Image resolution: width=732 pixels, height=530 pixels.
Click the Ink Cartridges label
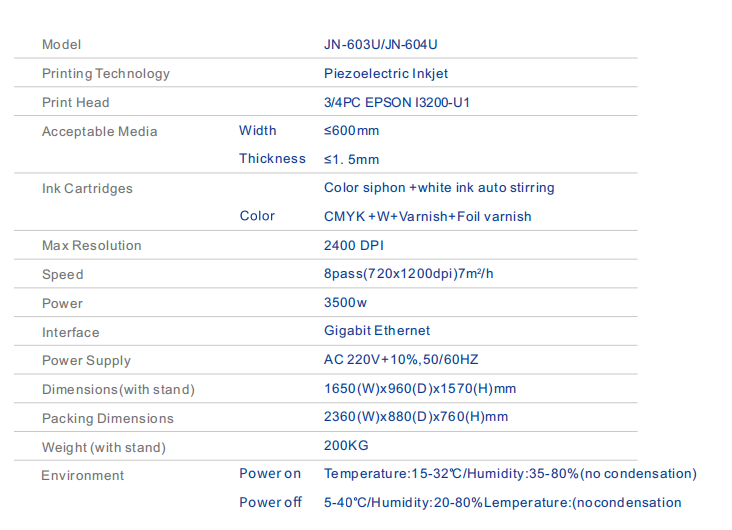(x=87, y=189)
